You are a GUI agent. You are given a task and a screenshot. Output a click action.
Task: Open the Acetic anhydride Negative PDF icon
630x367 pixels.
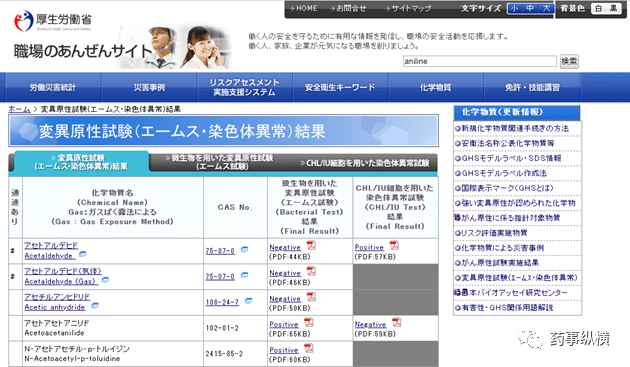(x=311, y=297)
